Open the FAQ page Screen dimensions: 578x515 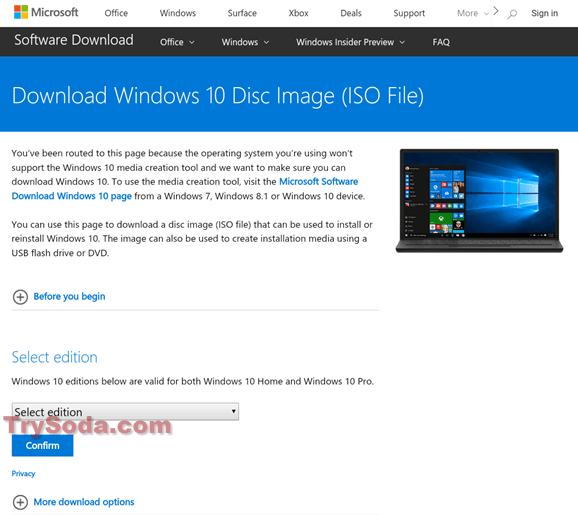441,42
